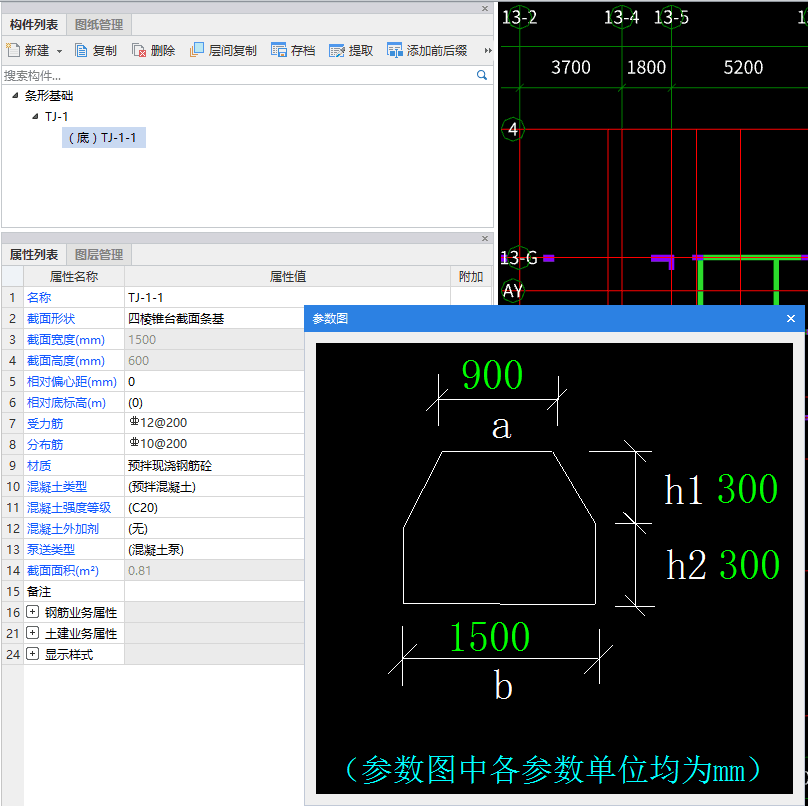
Task: Click the 备注 property row
Action: (x=153, y=592)
